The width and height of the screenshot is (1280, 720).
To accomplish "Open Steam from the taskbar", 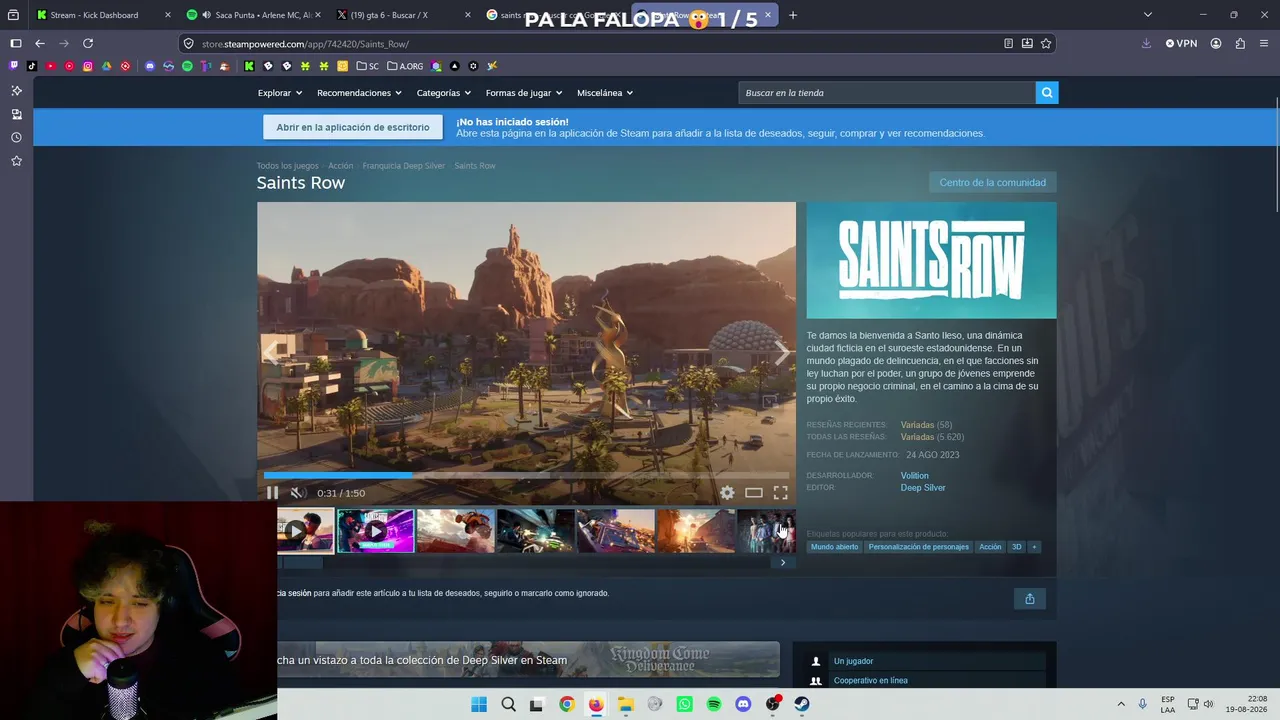I will tap(802, 704).
